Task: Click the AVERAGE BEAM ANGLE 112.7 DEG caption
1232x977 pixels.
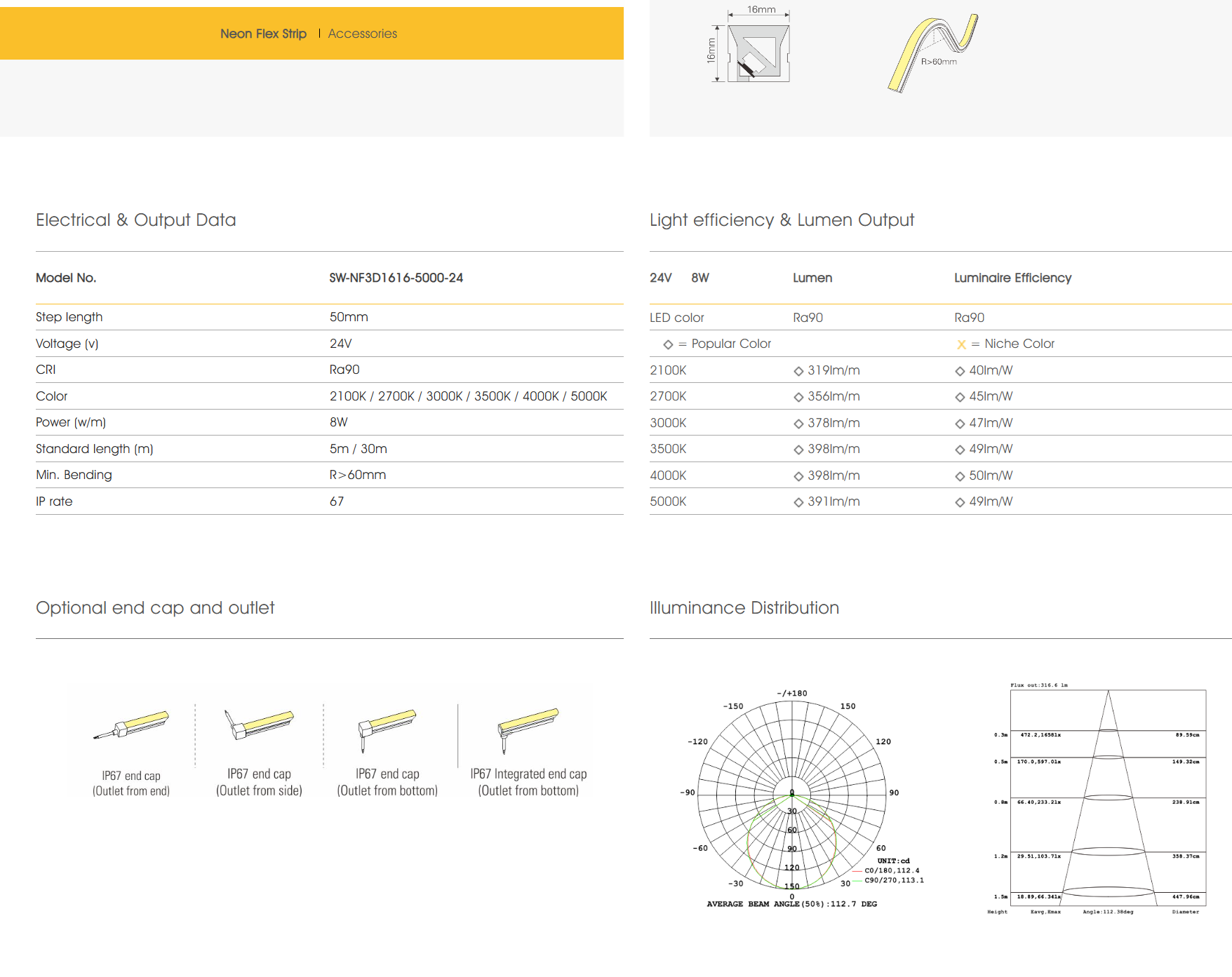Action: 792,904
